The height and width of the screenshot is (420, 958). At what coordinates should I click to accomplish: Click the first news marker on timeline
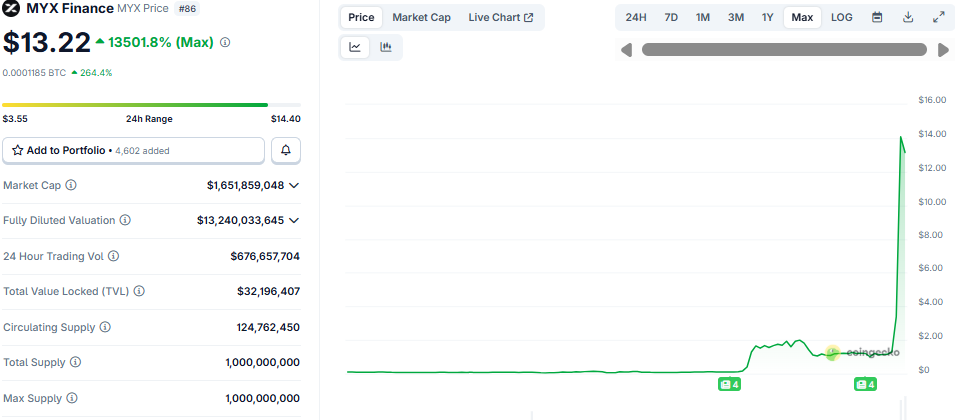[x=729, y=384]
